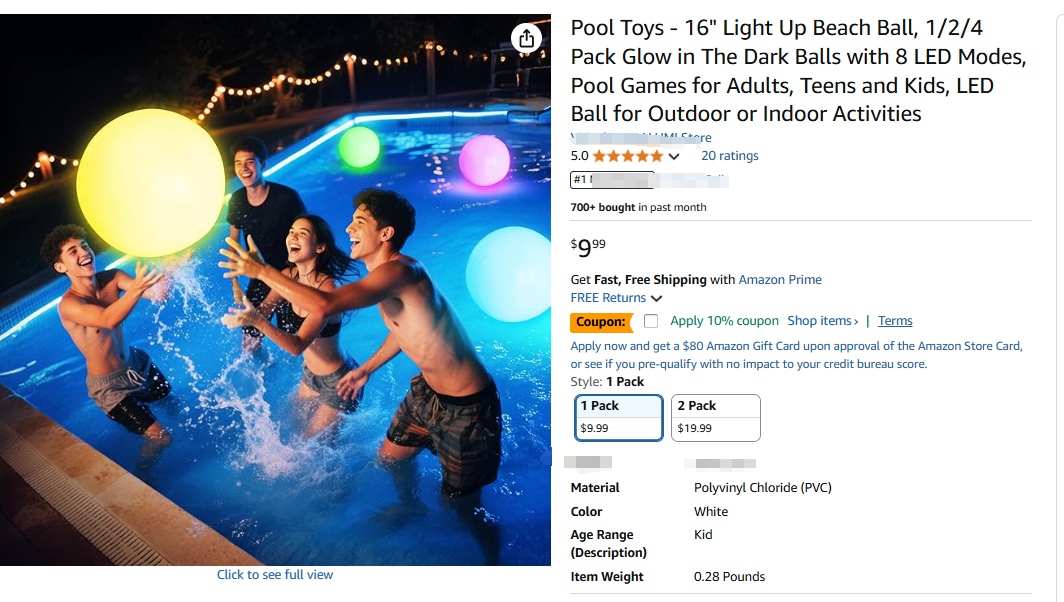Click the Shop items link

(822, 321)
